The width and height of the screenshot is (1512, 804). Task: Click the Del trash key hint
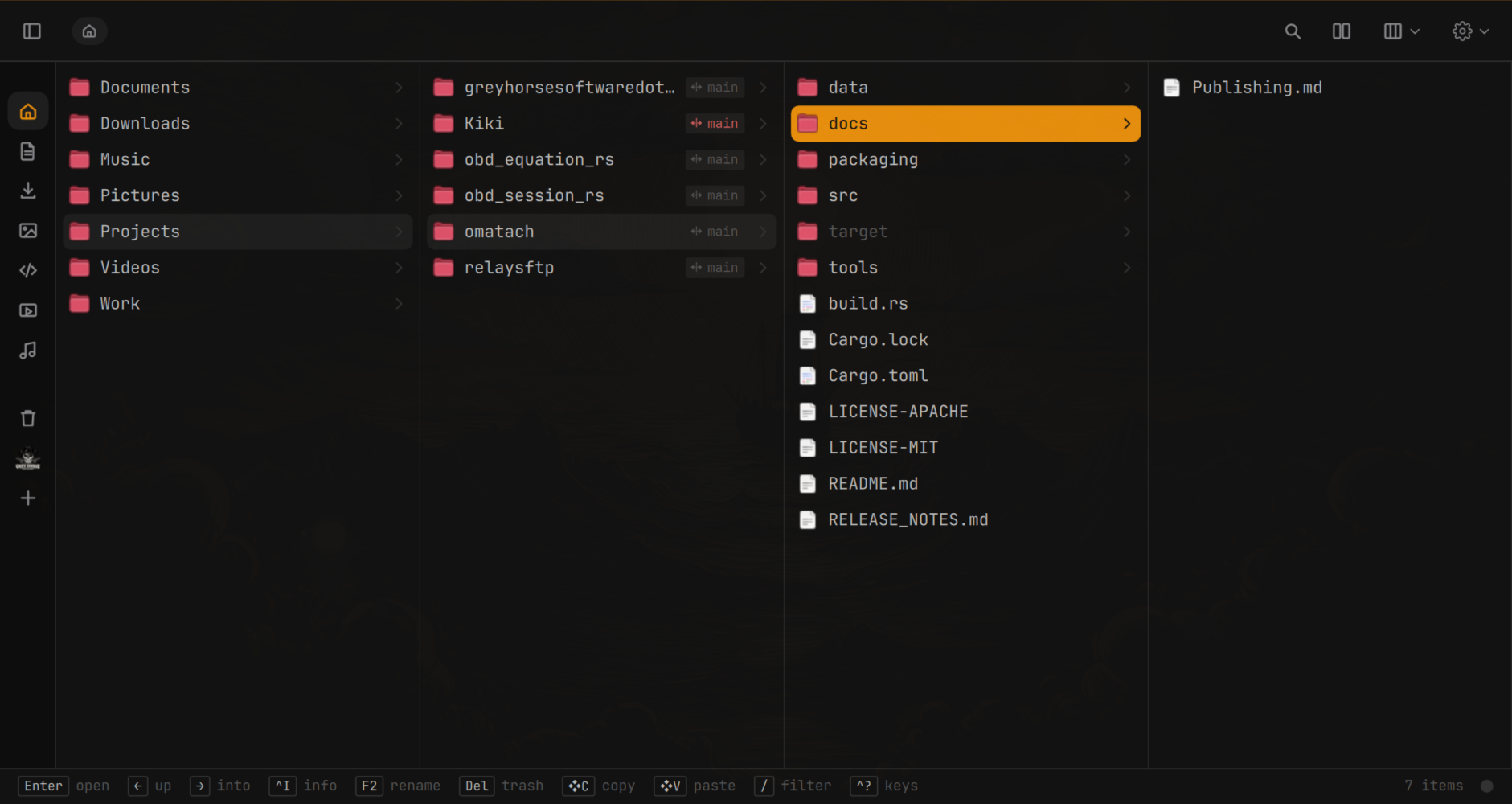click(x=502, y=786)
